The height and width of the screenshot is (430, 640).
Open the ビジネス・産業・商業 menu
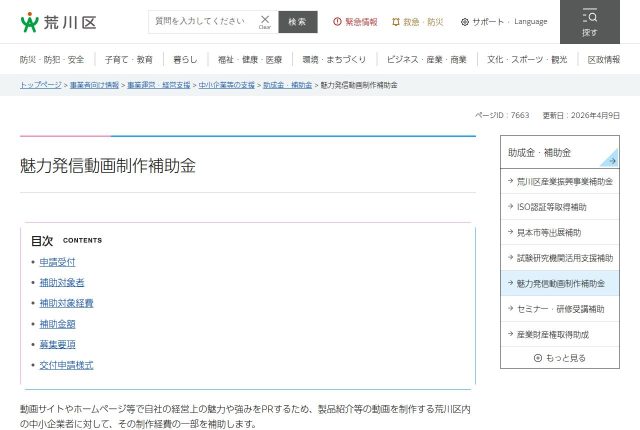[x=427, y=60]
